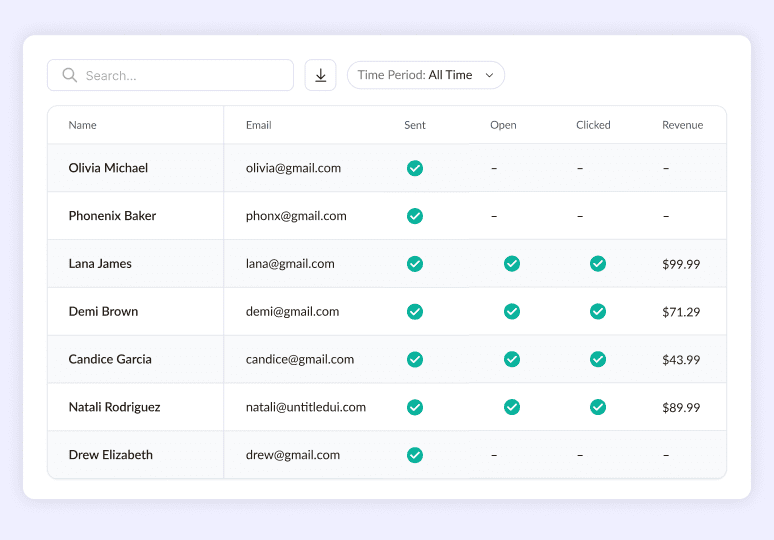Click the Clicked column header
Image resolution: width=774 pixels, height=540 pixels.
pos(593,125)
